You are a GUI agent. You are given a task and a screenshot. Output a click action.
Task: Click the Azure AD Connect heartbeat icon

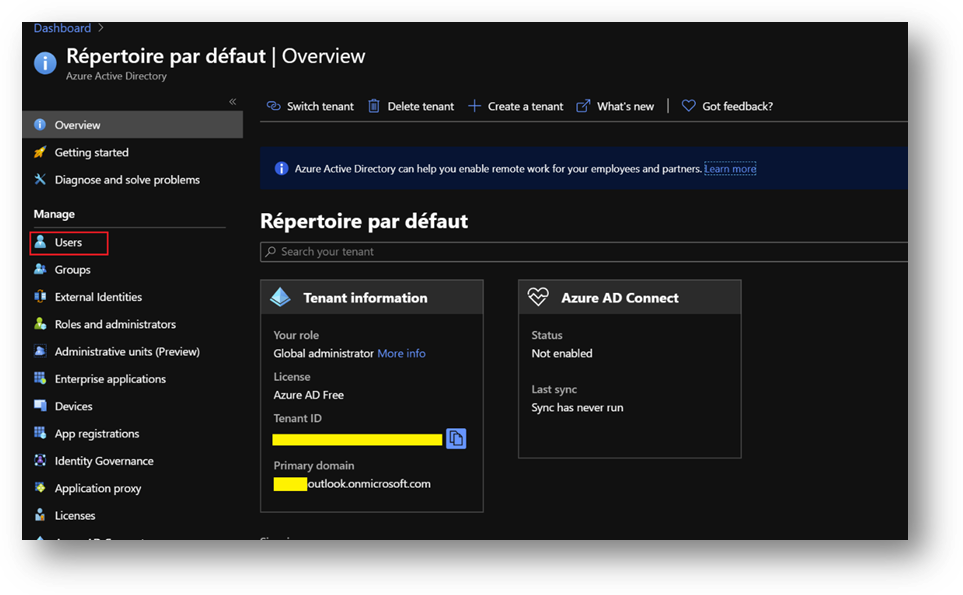tap(539, 297)
